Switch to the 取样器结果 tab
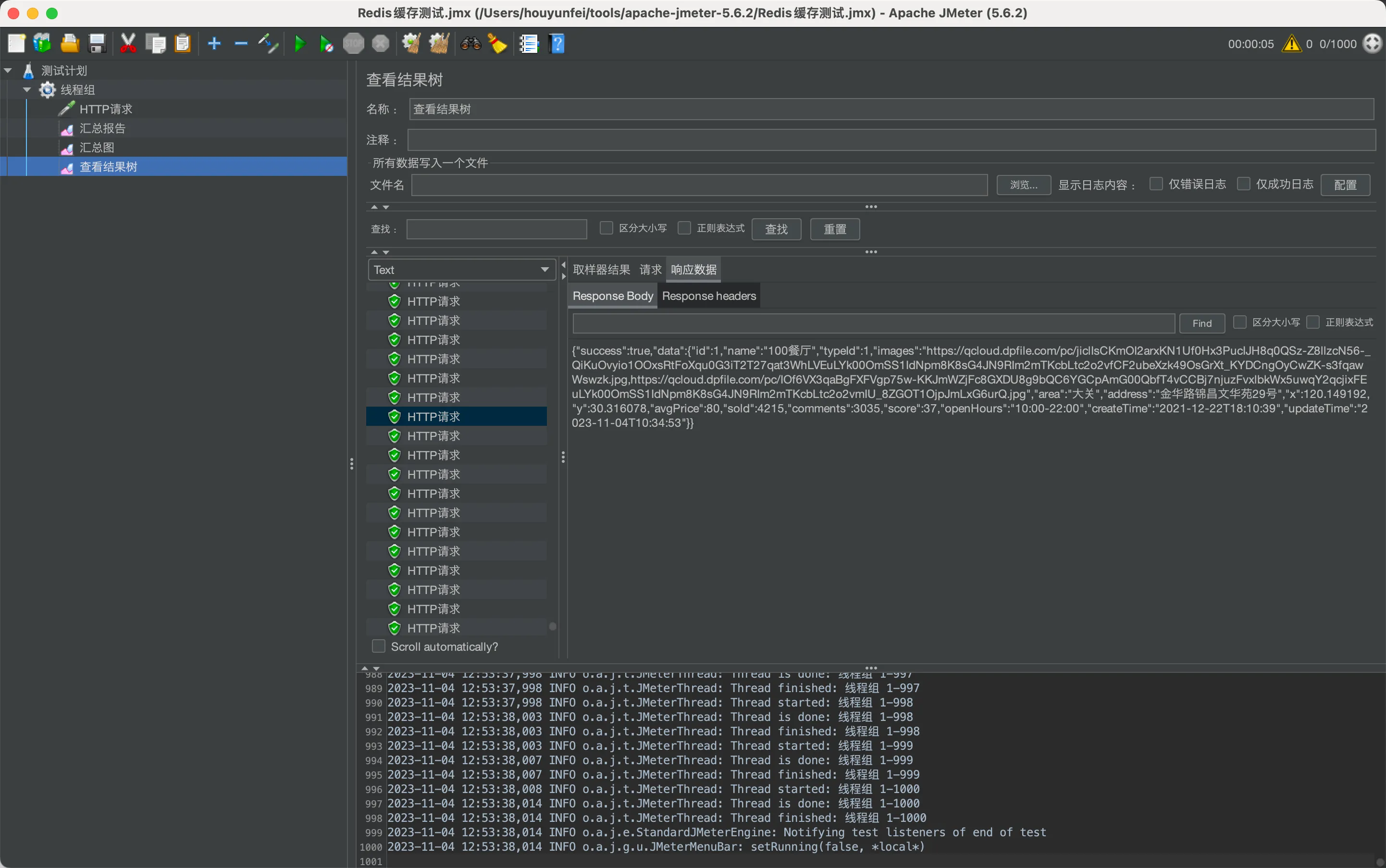Screen dimensions: 1386x868 602,270
